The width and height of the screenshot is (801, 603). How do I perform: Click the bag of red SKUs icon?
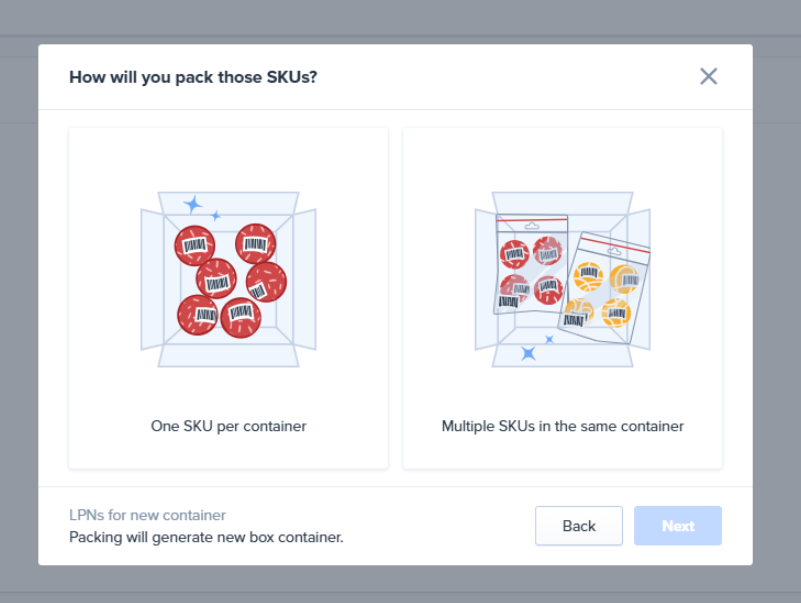tap(531, 265)
